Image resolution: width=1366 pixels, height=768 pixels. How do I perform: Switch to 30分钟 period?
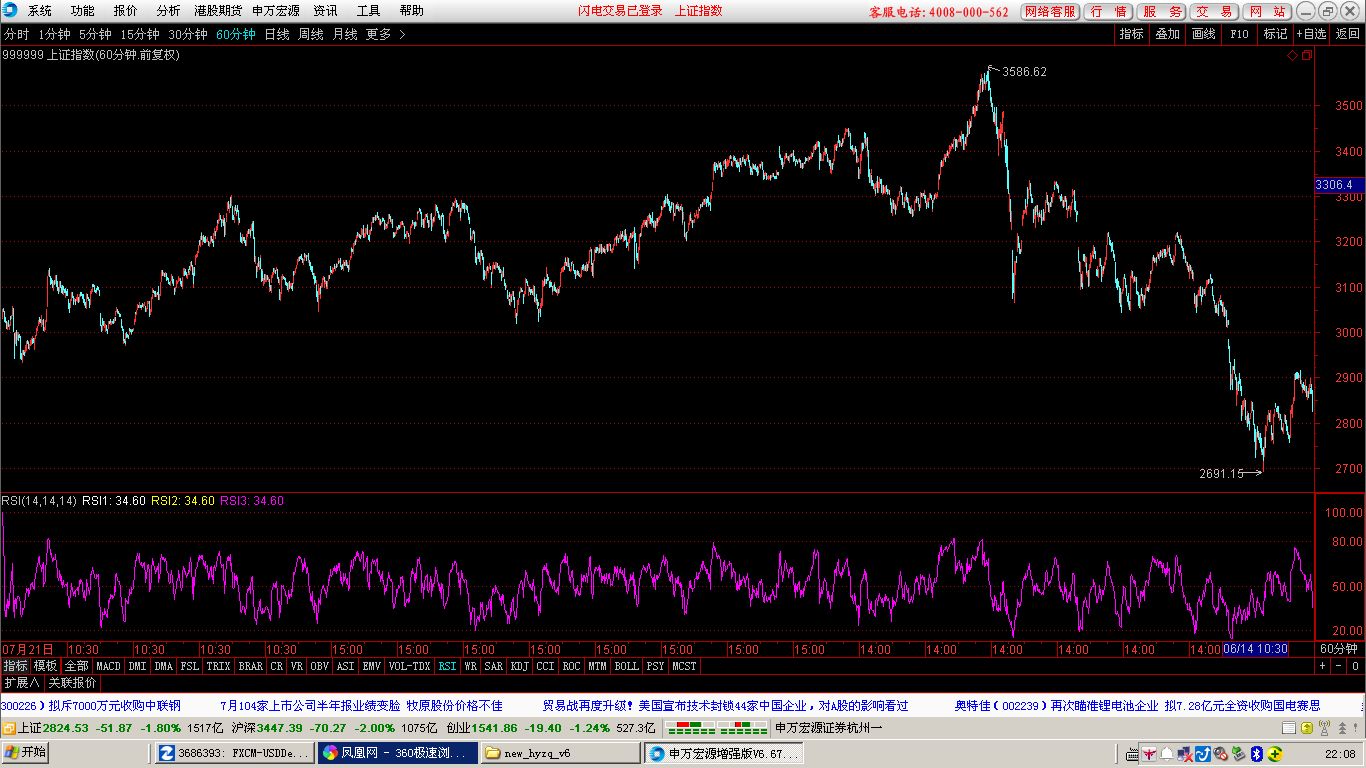pos(188,34)
